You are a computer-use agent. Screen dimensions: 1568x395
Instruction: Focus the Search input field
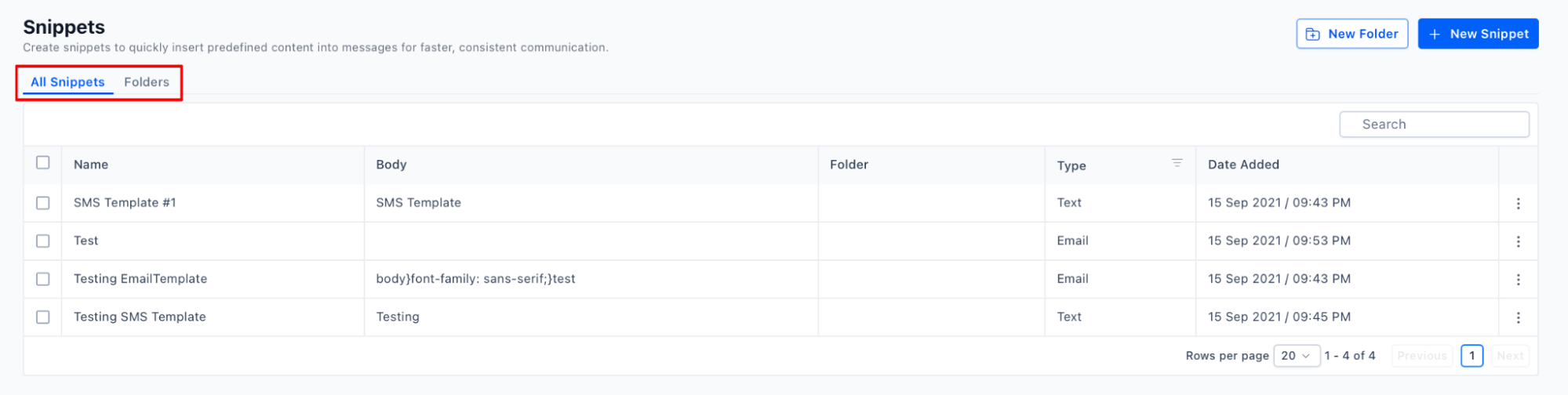point(1434,125)
